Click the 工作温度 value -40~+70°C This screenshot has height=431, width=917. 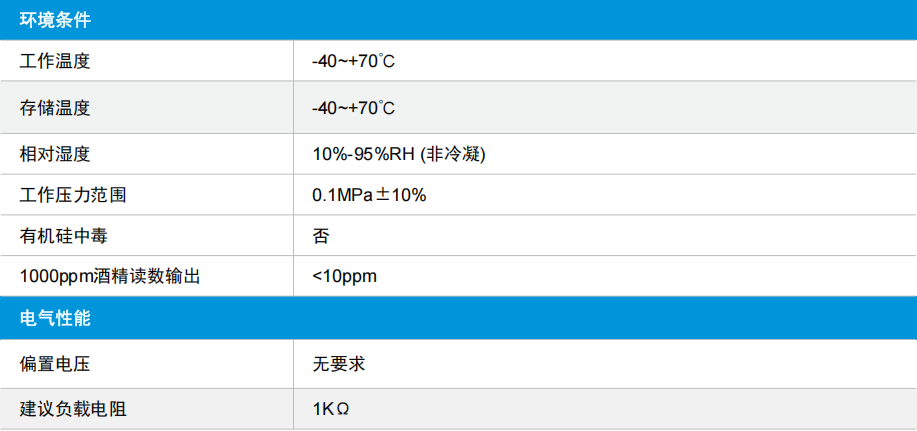(x=354, y=61)
